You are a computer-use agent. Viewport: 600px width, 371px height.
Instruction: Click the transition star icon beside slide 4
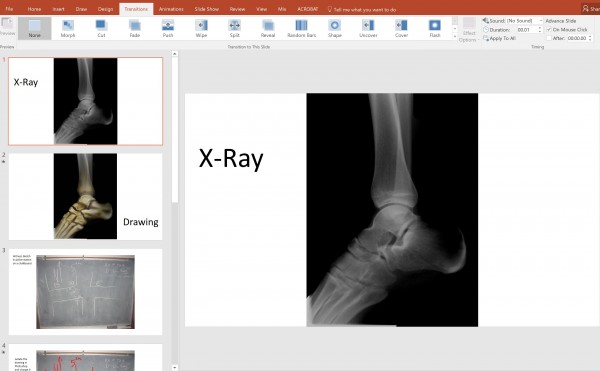(3, 352)
